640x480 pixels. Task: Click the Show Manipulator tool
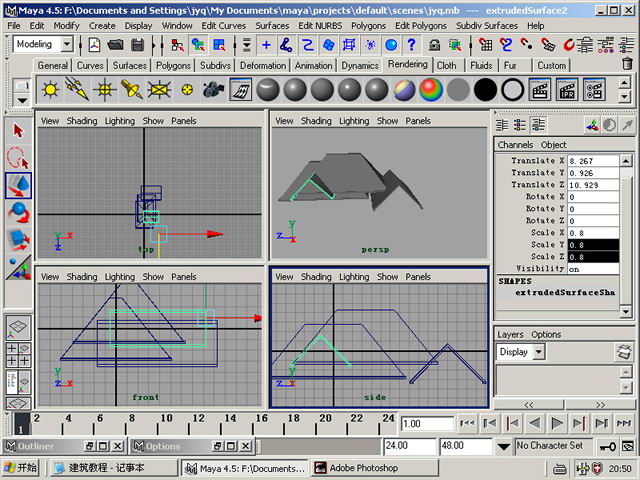[18, 267]
